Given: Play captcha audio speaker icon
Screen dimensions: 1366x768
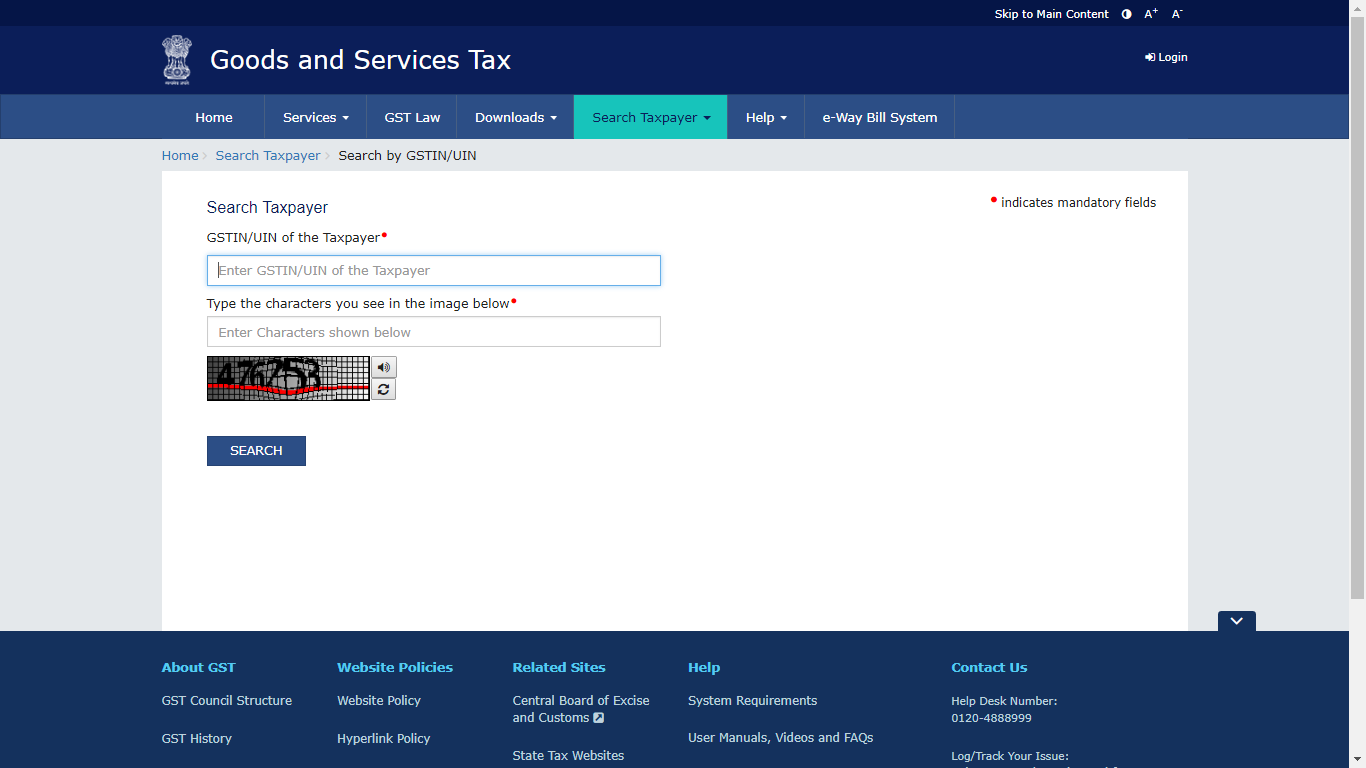Looking at the screenshot, I should click(384, 367).
